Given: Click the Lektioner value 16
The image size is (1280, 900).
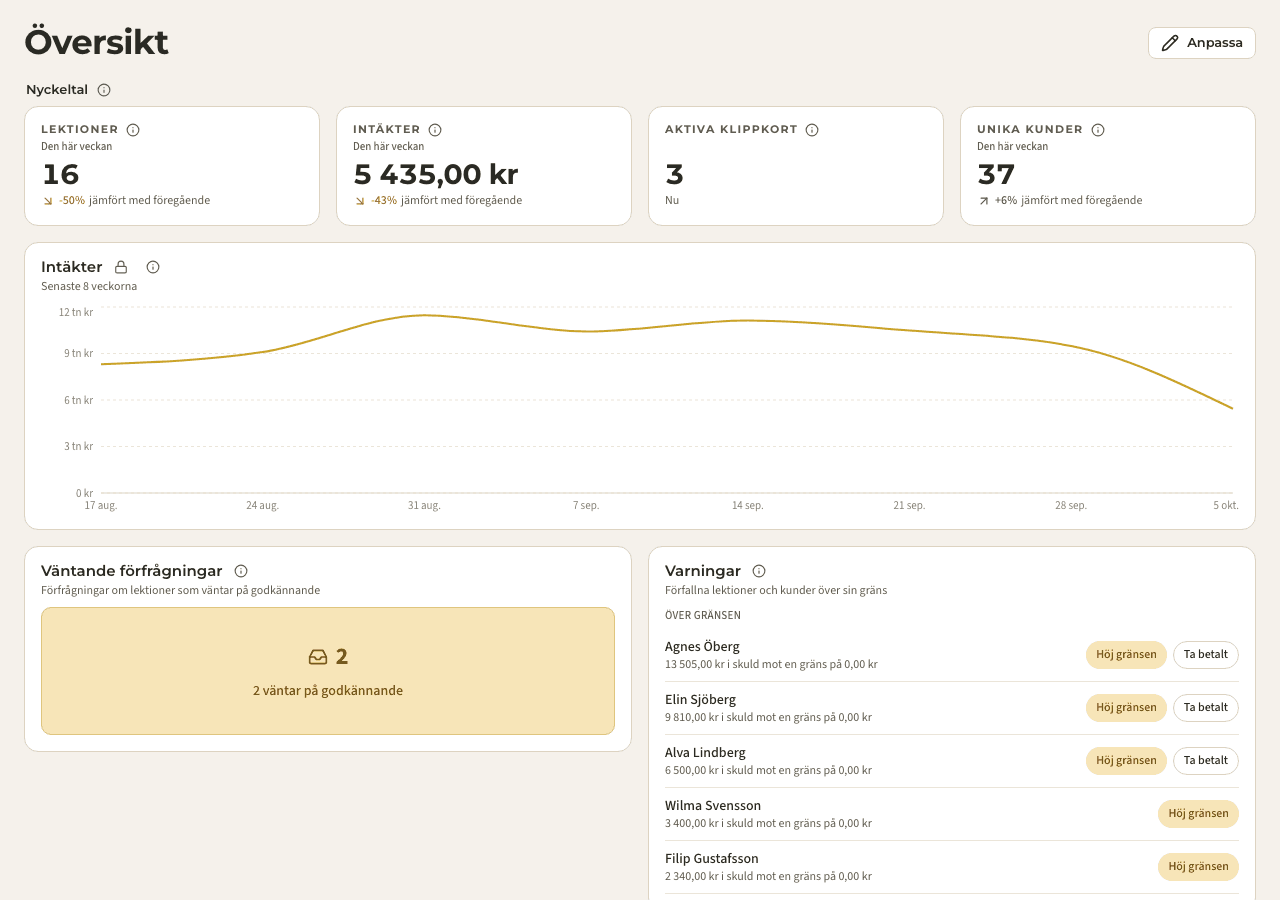Looking at the screenshot, I should pyautogui.click(x=61, y=174).
